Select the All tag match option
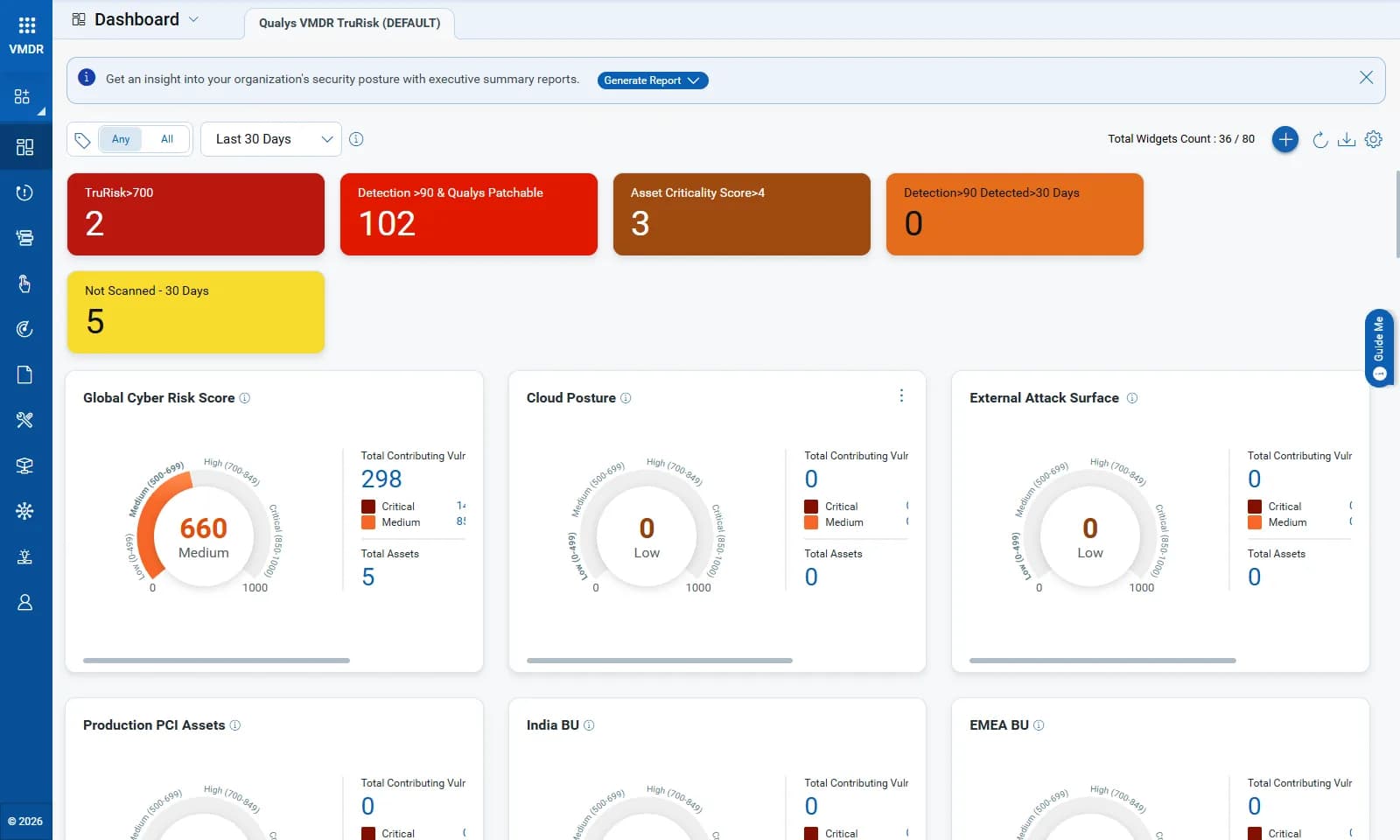 167,139
